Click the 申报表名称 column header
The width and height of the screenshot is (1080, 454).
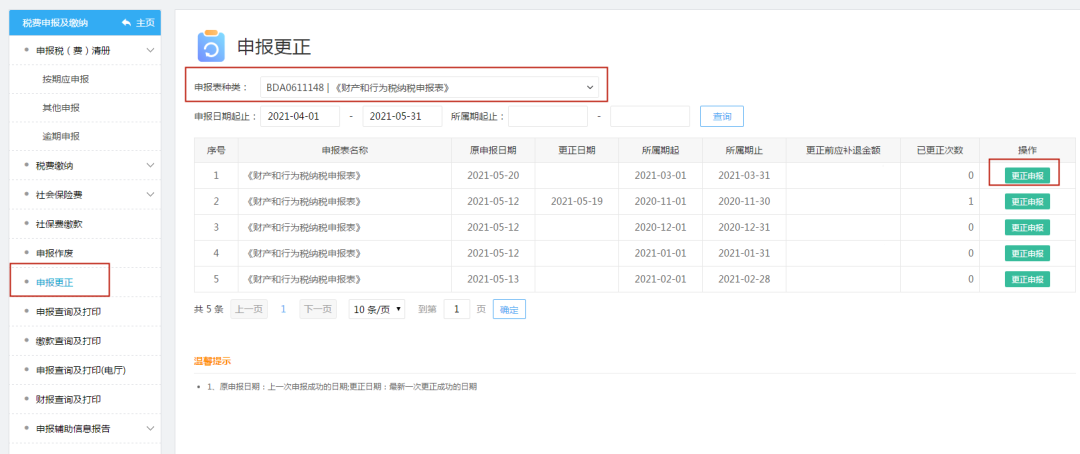tap(344, 149)
